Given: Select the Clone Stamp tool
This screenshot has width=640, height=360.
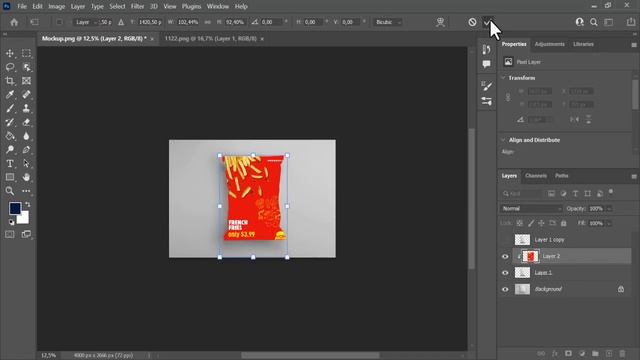Looking at the screenshot, I should pos(26,108).
